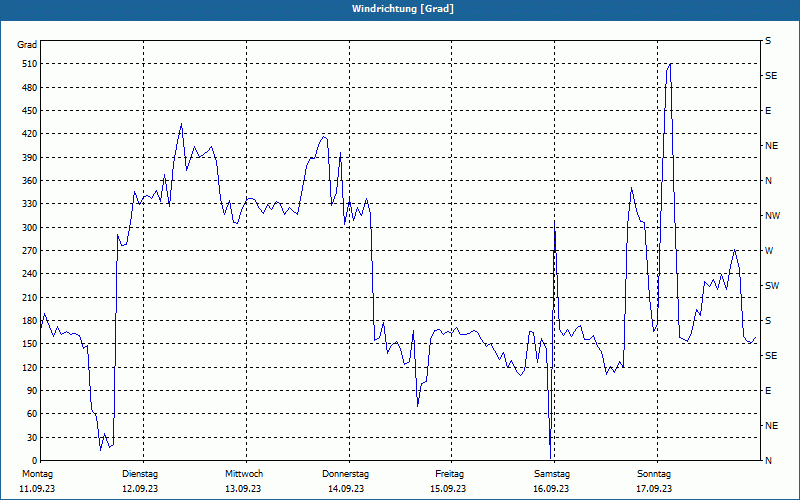Click the 0 value at the axis origin

pos(34,461)
